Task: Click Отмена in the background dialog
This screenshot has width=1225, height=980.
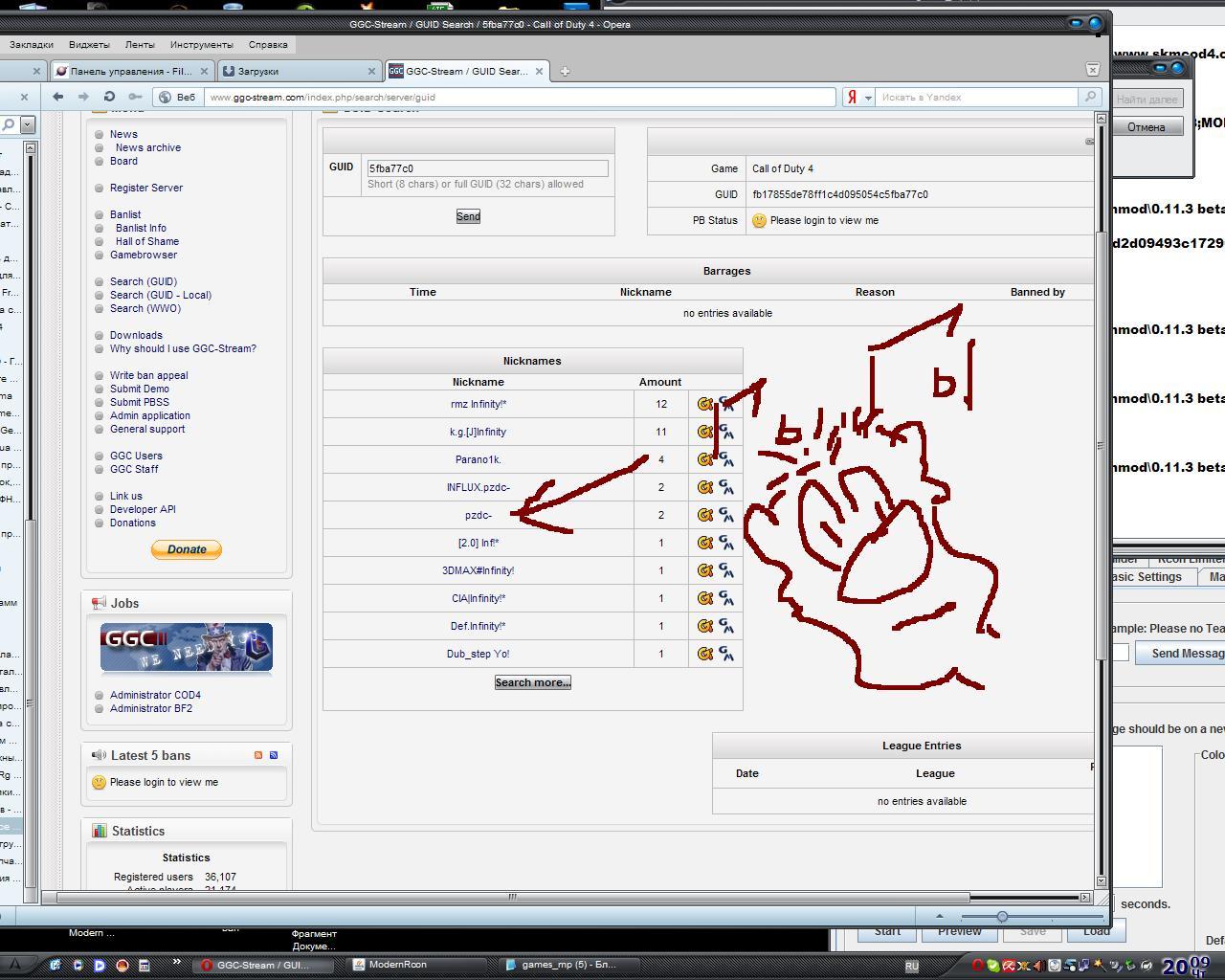Action: click(x=1147, y=127)
